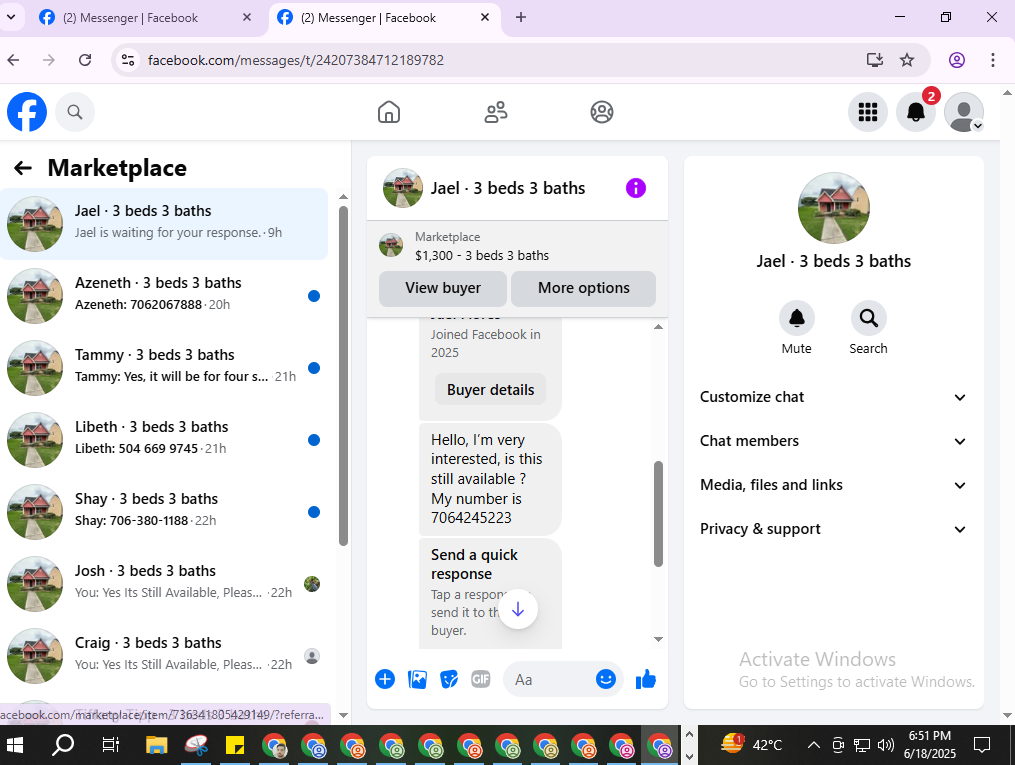
Task: Open the Windows notification center
Action: pyautogui.click(x=982, y=746)
